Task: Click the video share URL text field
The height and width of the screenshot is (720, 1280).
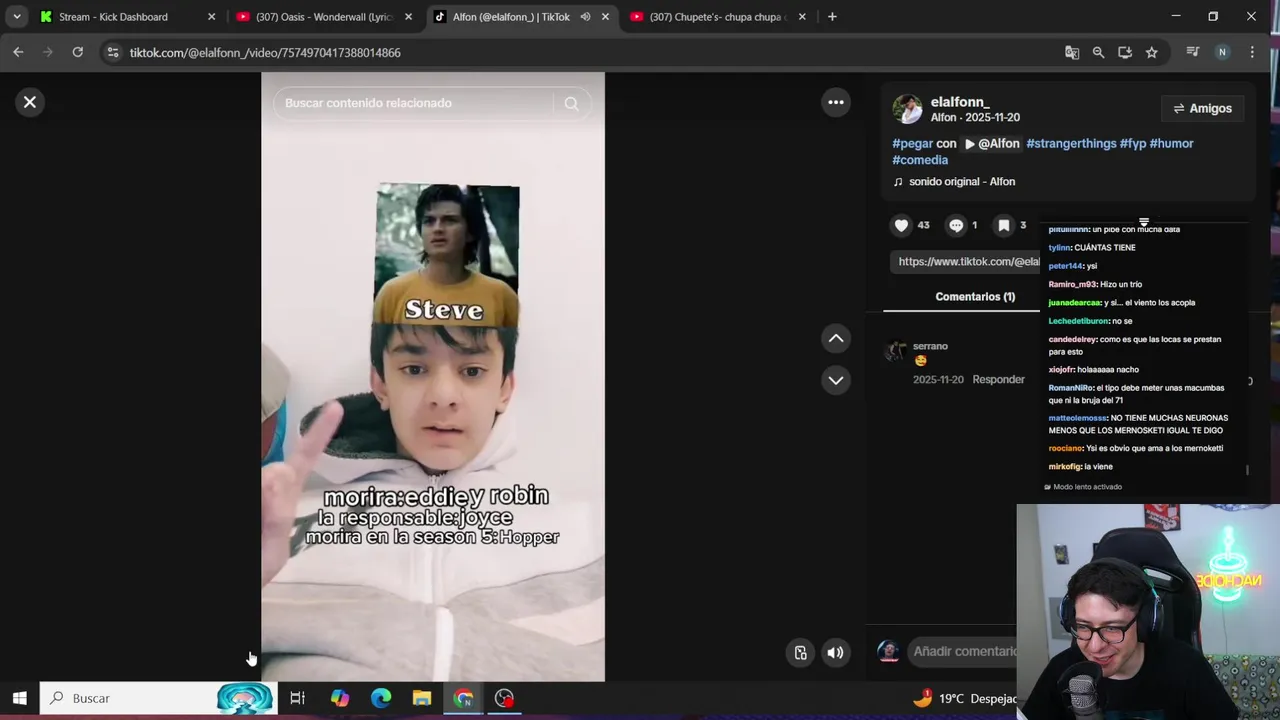Action: coord(968,261)
